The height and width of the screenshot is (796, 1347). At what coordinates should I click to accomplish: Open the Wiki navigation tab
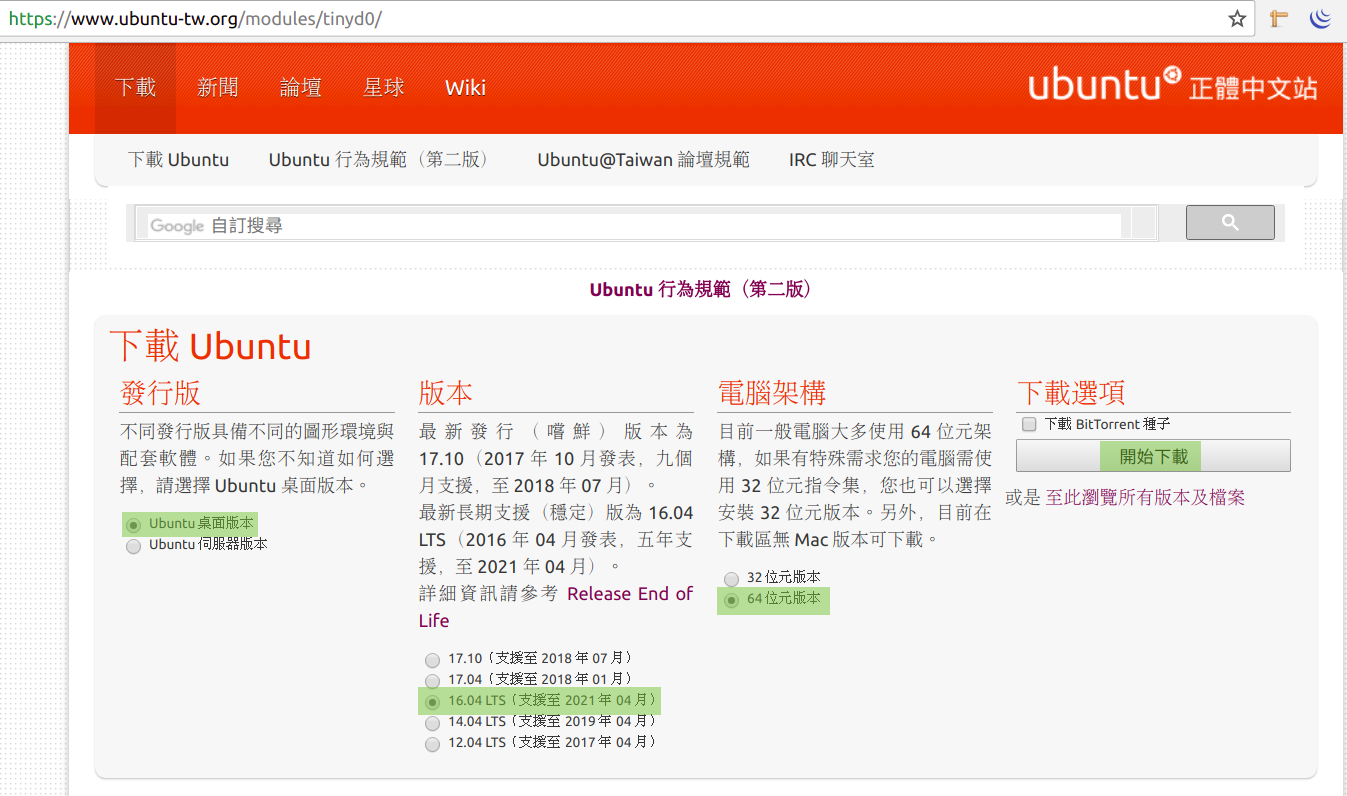pos(465,88)
